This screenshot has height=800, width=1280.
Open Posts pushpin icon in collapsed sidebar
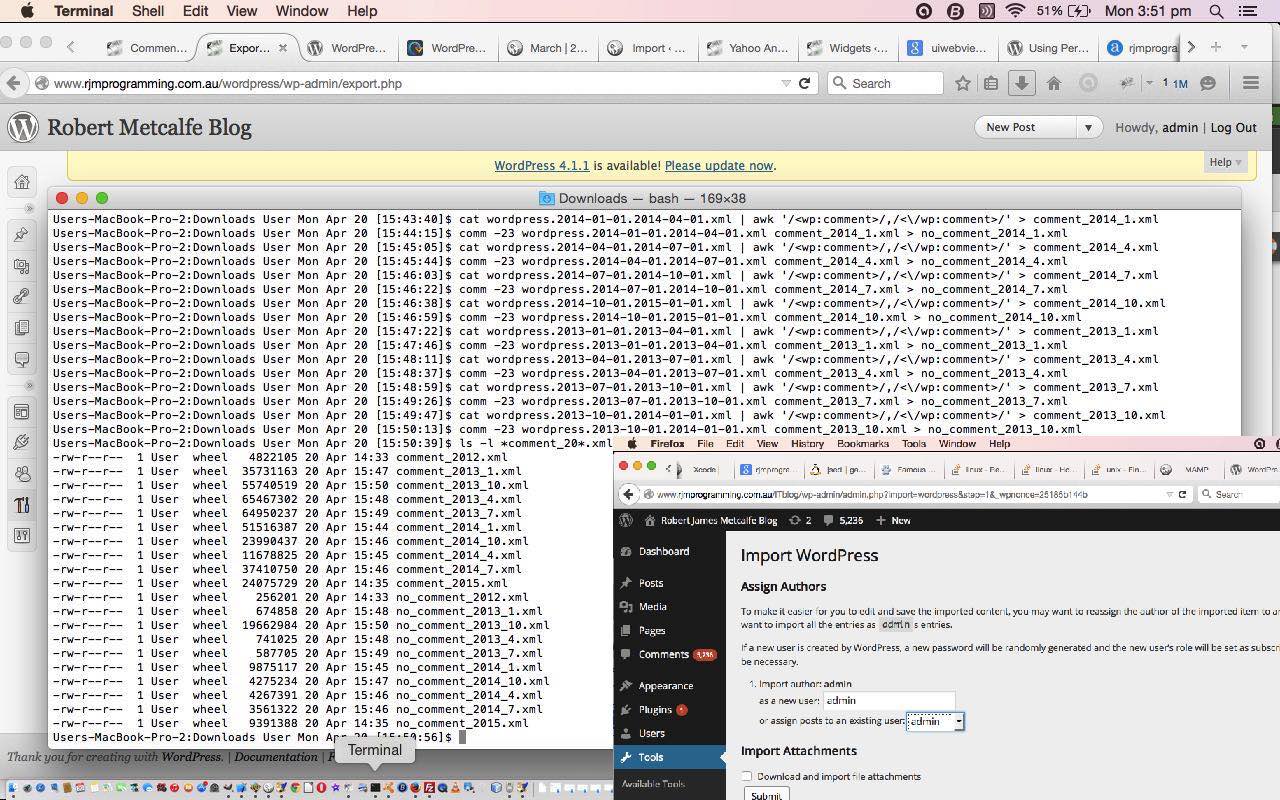click(x=22, y=234)
